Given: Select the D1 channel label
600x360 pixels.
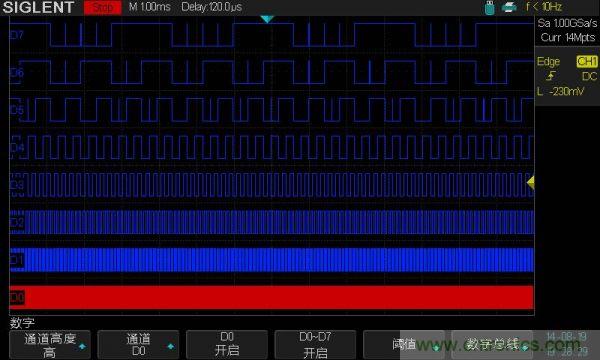Looking at the screenshot, I should pos(16,261).
